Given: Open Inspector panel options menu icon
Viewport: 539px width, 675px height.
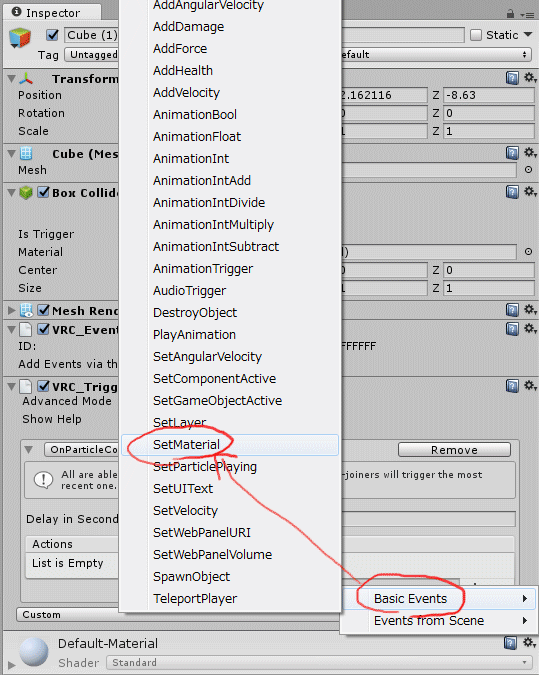Looking at the screenshot, I should (x=527, y=15).
